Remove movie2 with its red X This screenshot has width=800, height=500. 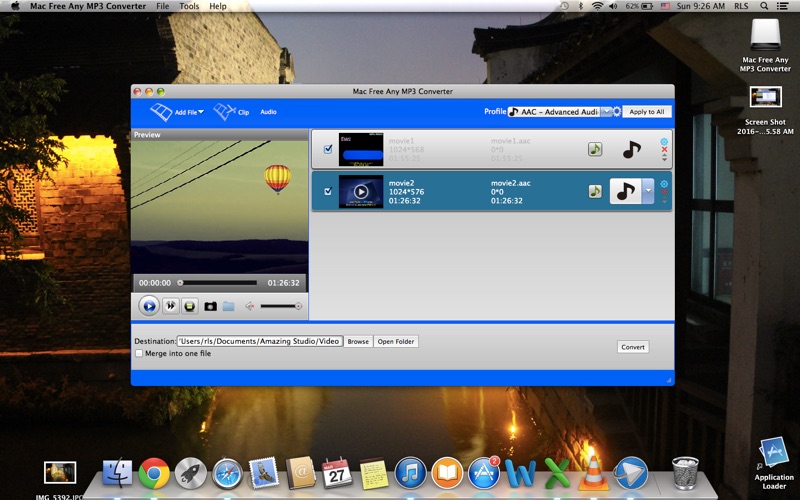click(664, 192)
